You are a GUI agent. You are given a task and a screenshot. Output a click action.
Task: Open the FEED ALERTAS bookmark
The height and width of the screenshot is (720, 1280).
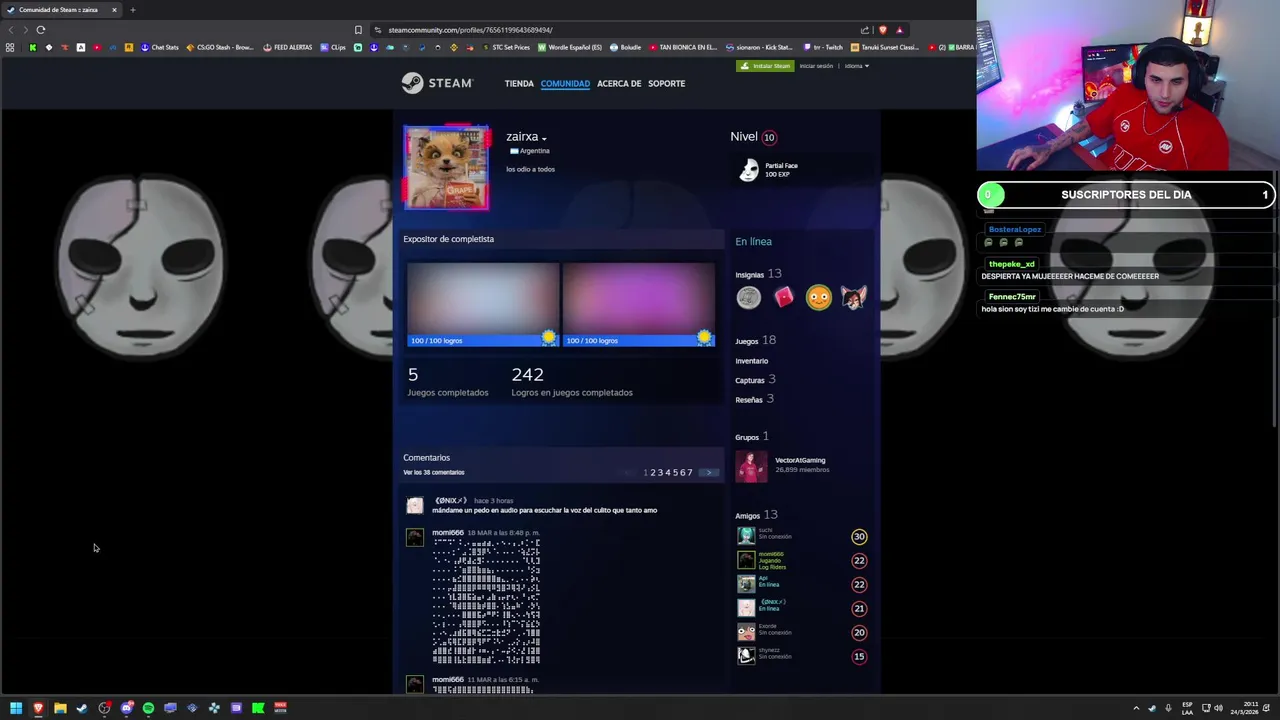(287, 47)
